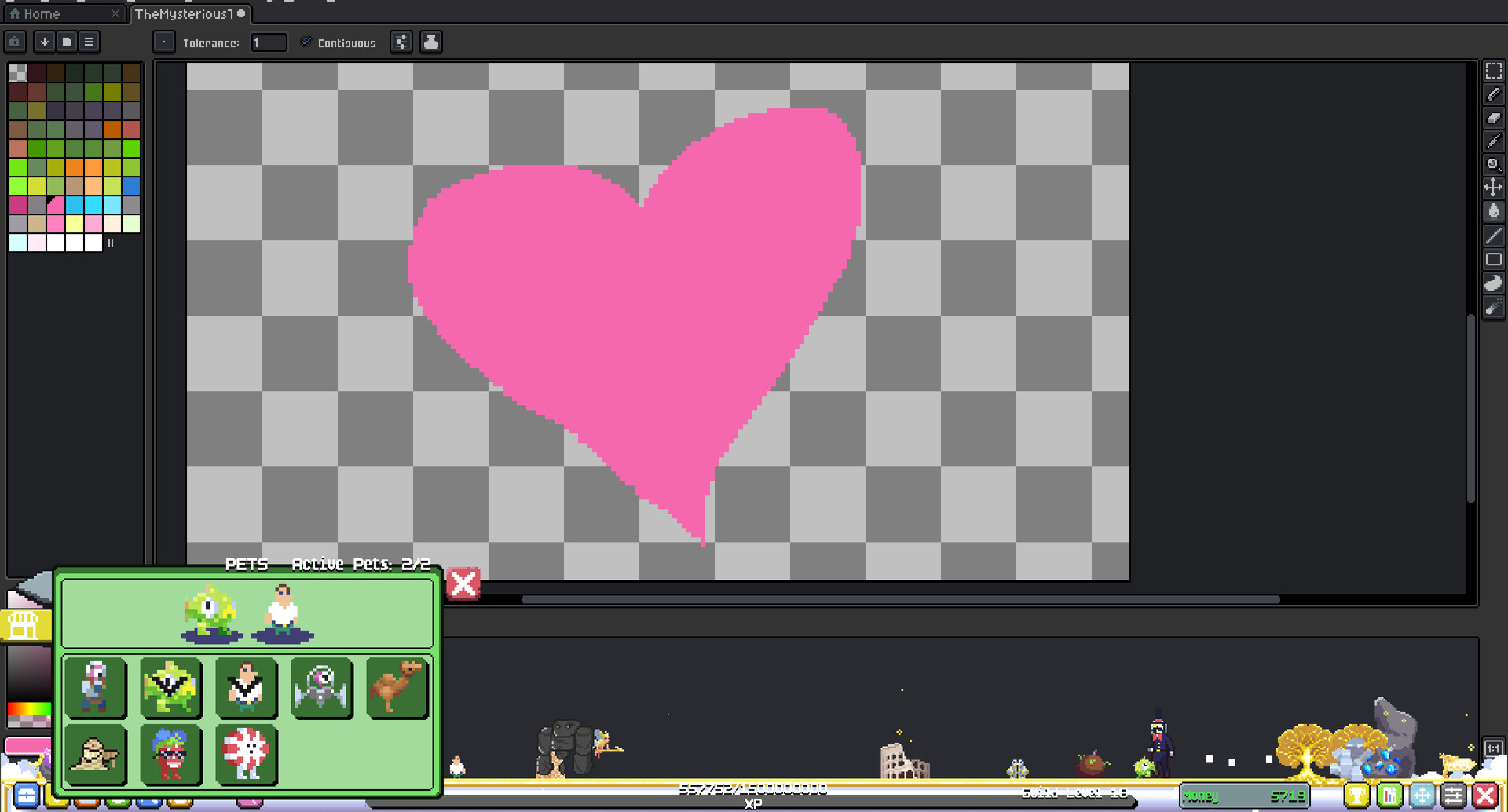This screenshot has width=1508, height=812.
Task: Open the hamburger menu in the top-left toolbar
Action: pos(89,42)
